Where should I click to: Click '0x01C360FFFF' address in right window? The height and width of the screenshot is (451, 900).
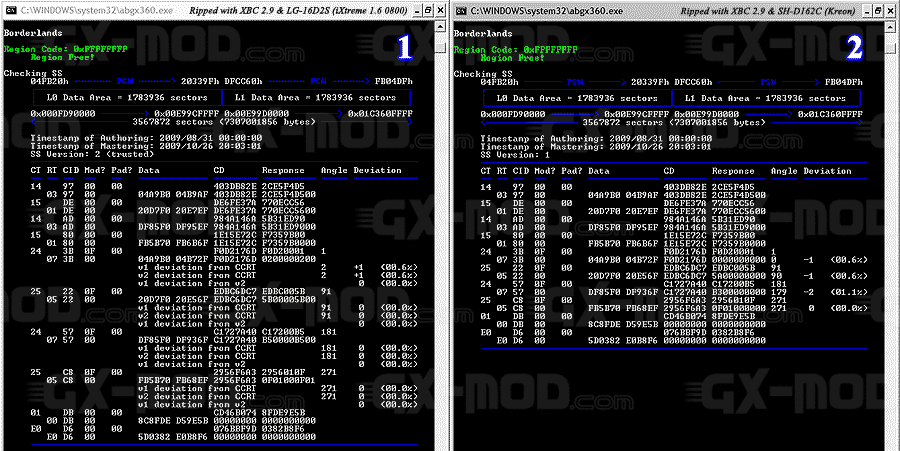click(830, 114)
